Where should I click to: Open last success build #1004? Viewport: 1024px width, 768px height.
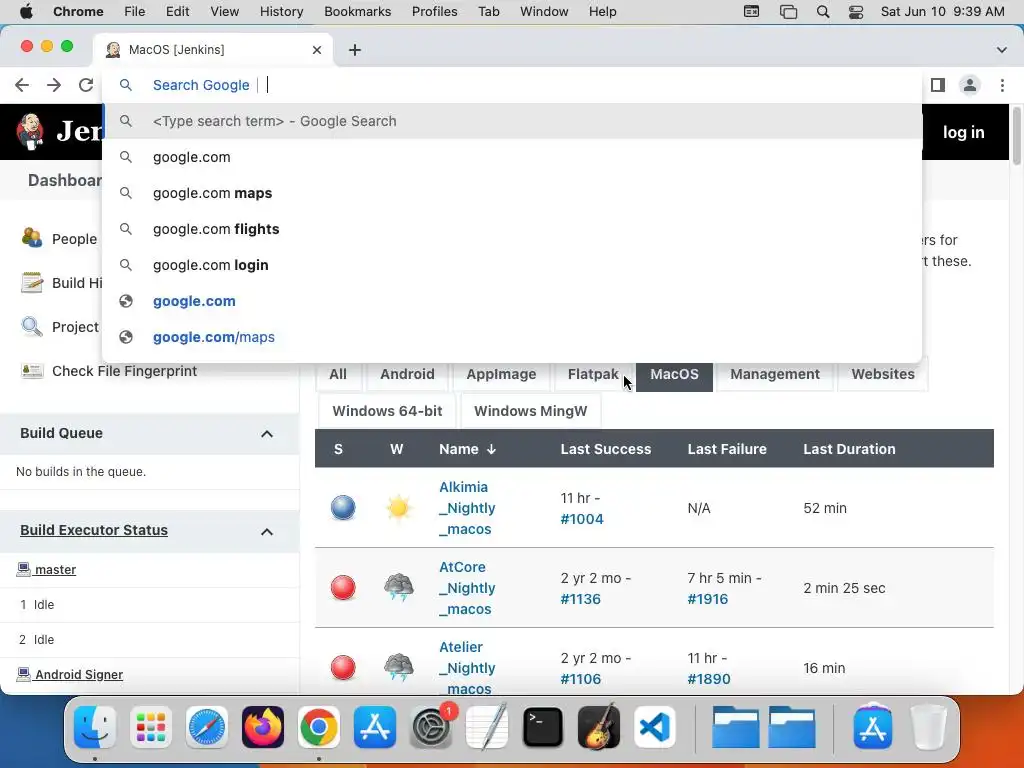coord(582,519)
